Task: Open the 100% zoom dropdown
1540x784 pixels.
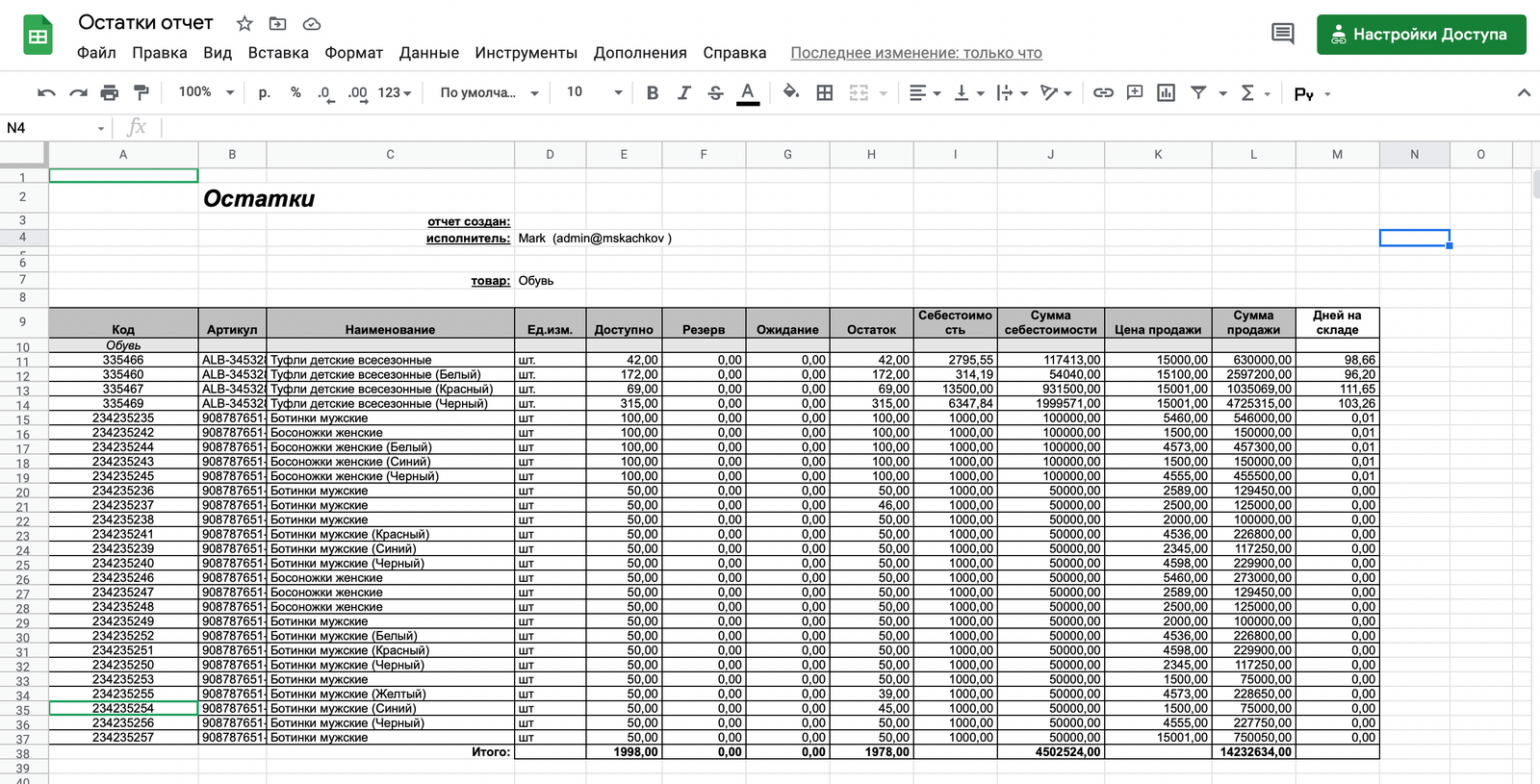Action: point(206,92)
